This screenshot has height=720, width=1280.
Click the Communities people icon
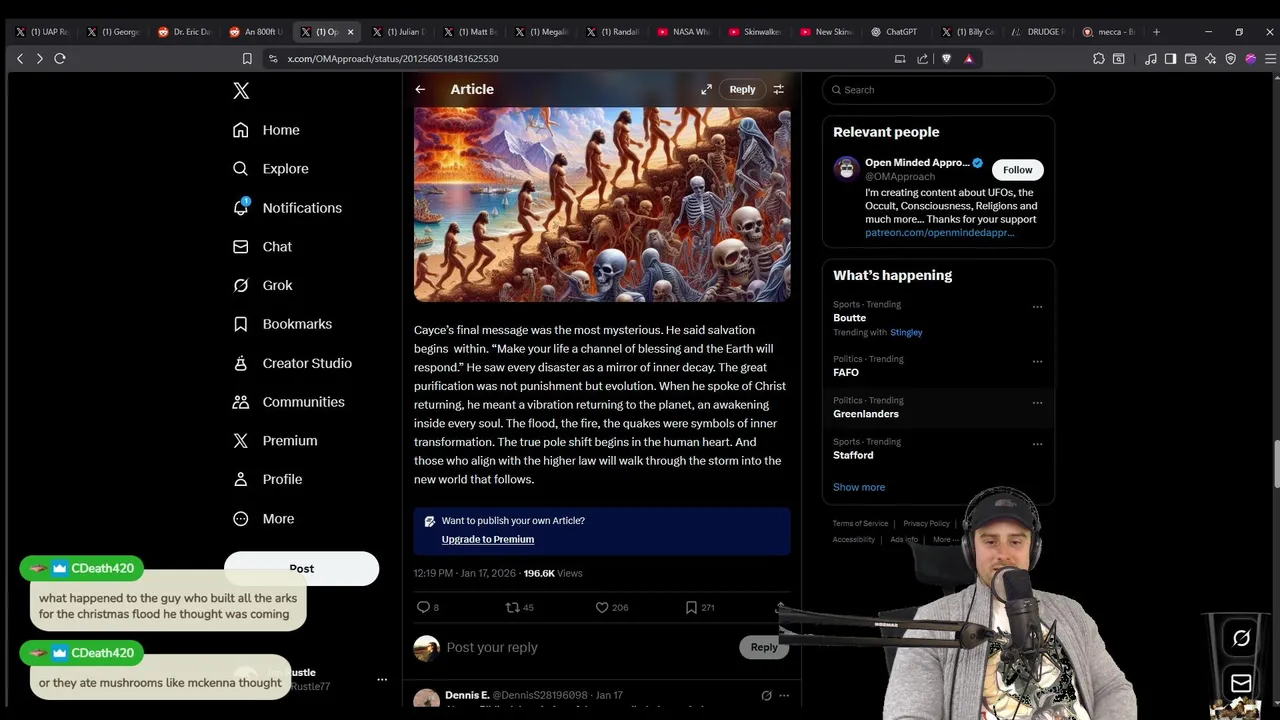coord(240,402)
